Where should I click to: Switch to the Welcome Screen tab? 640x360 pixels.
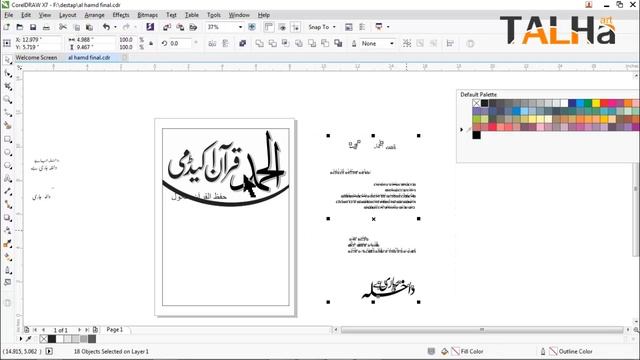(36, 58)
